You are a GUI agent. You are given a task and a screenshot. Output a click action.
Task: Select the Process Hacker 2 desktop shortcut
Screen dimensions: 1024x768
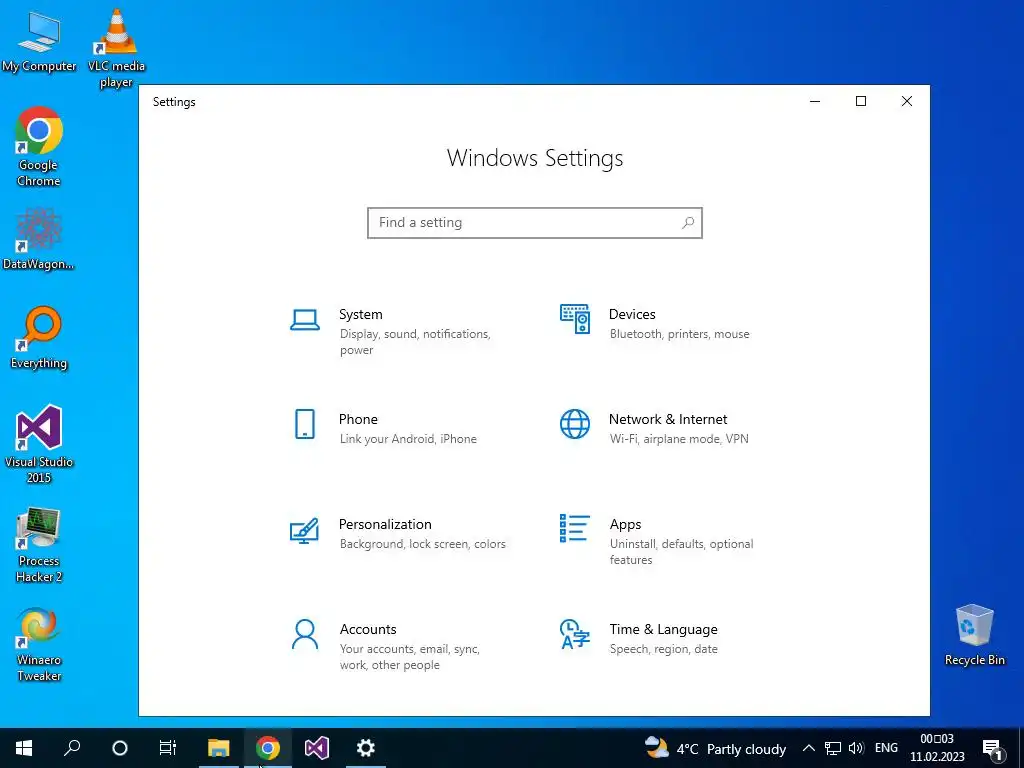point(39,545)
